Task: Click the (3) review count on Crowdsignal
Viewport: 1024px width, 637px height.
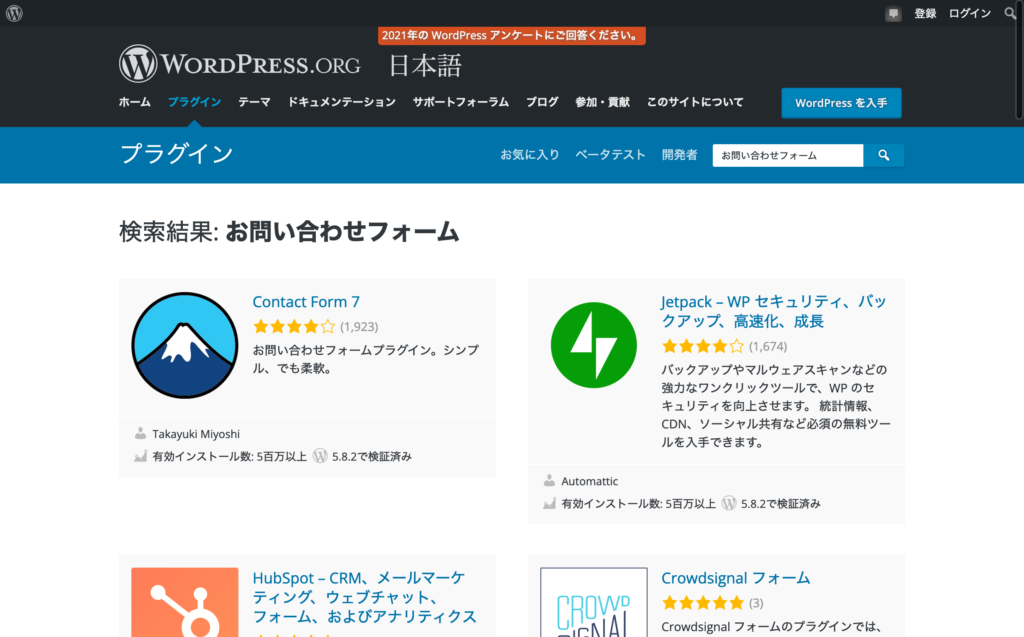Action: pyautogui.click(x=756, y=603)
